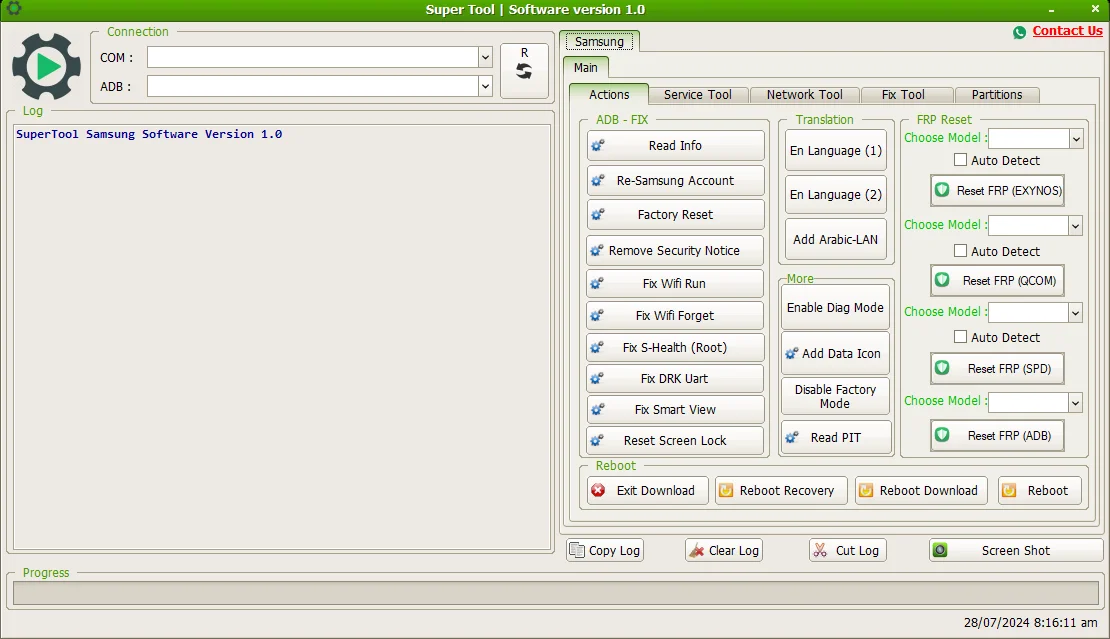Click Reboot Download button

pos(921,490)
